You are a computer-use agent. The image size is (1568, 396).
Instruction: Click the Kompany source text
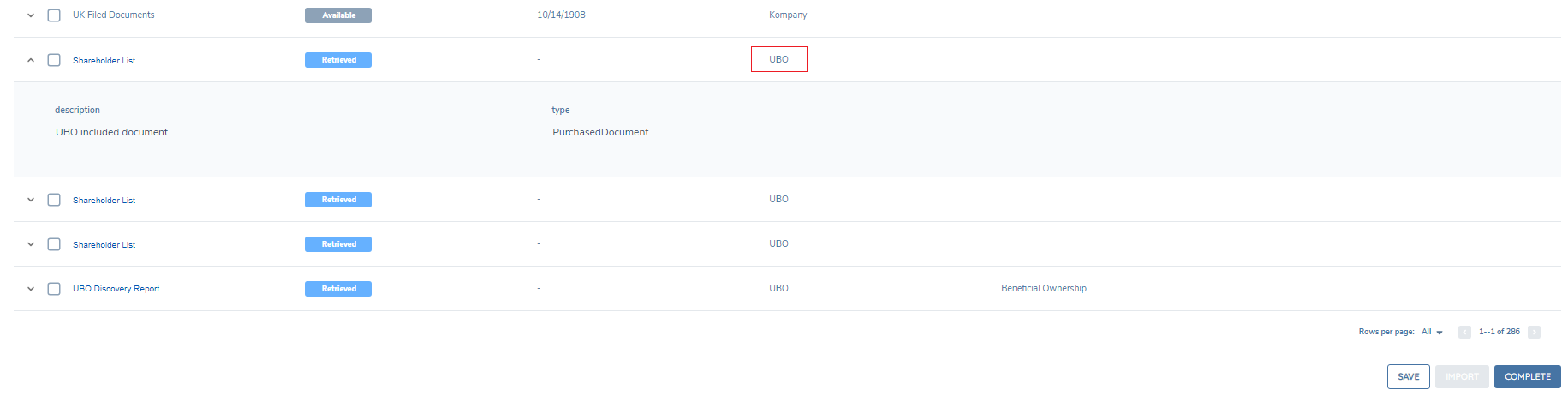pyautogui.click(x=788, y=15)
